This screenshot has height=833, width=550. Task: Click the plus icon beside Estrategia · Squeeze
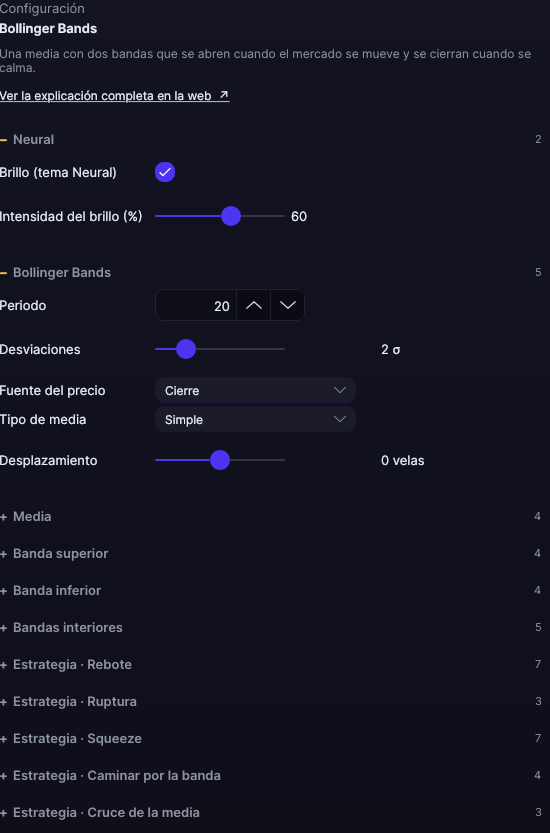coord(4,738)
